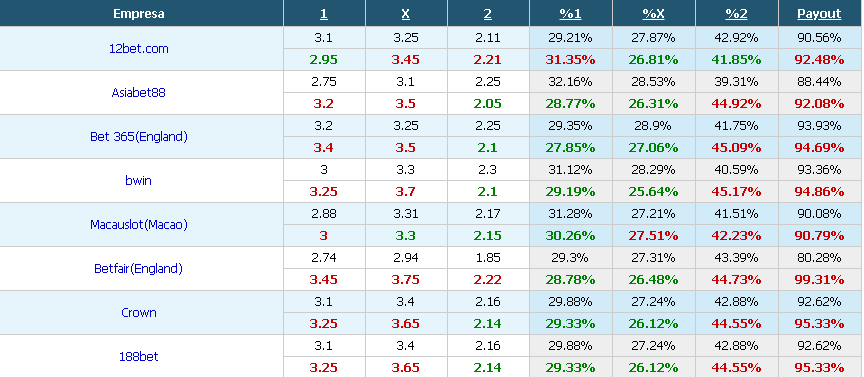This screenshot has height=377, width=864.
Task: Click Betfair's 99.31% payout cell
Action: click(819, 279)
